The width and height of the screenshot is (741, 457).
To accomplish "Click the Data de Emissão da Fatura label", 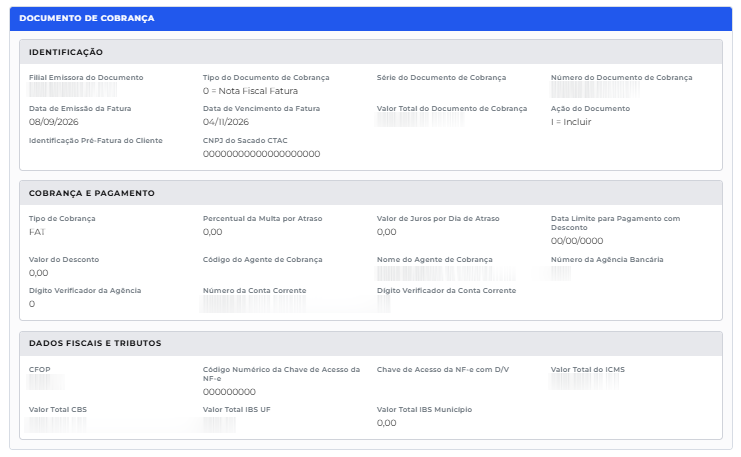I will [x=80, y=109].
